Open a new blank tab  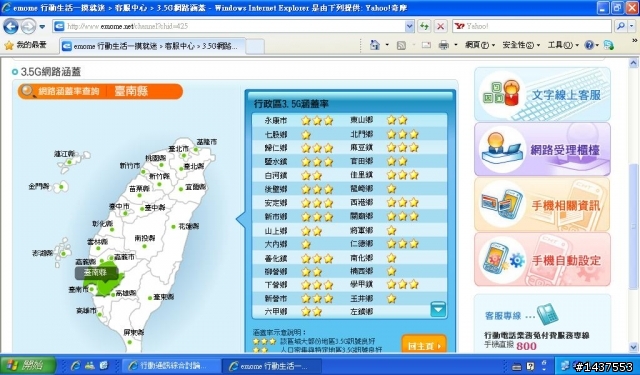tap(255, 46)
